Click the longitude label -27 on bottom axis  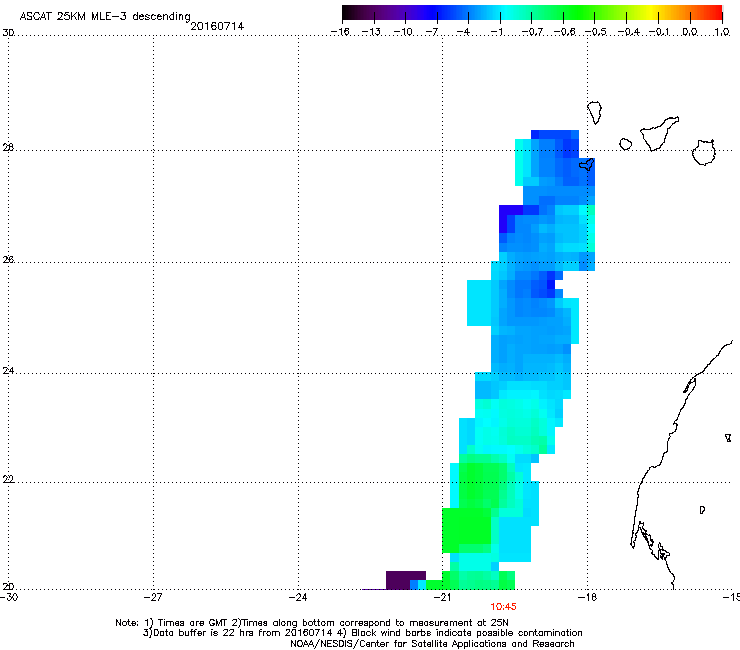tap(153, 597)
